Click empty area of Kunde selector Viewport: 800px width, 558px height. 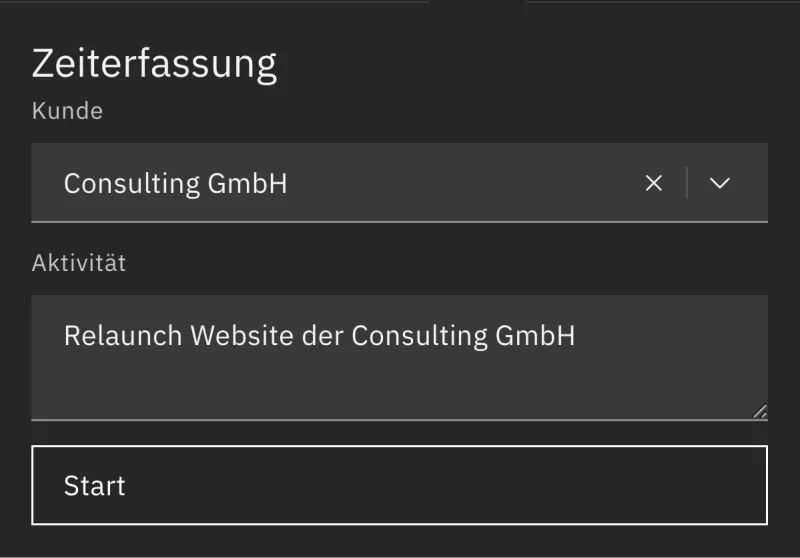point(460,183)
